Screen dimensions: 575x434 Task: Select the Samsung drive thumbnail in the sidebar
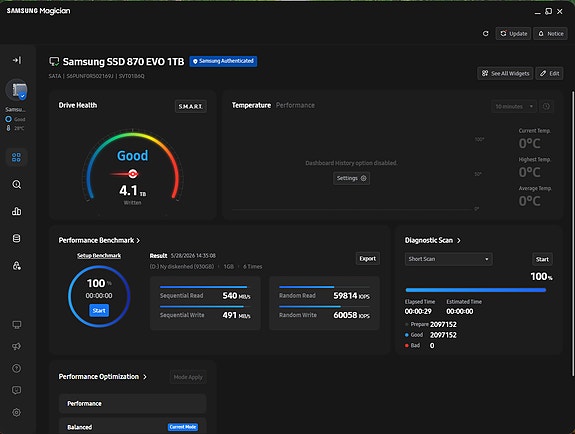(17, 90)
